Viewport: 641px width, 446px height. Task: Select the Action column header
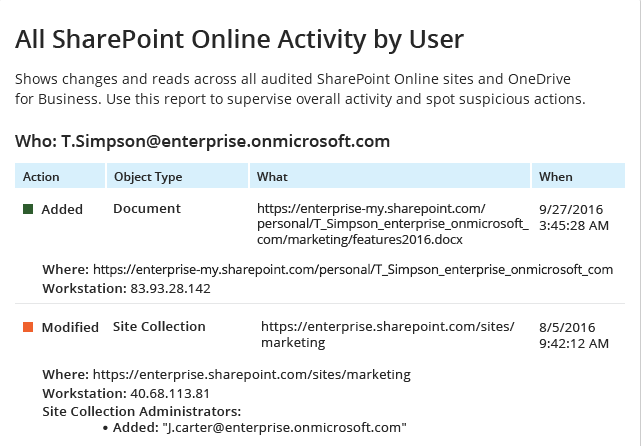coord(60,176)
